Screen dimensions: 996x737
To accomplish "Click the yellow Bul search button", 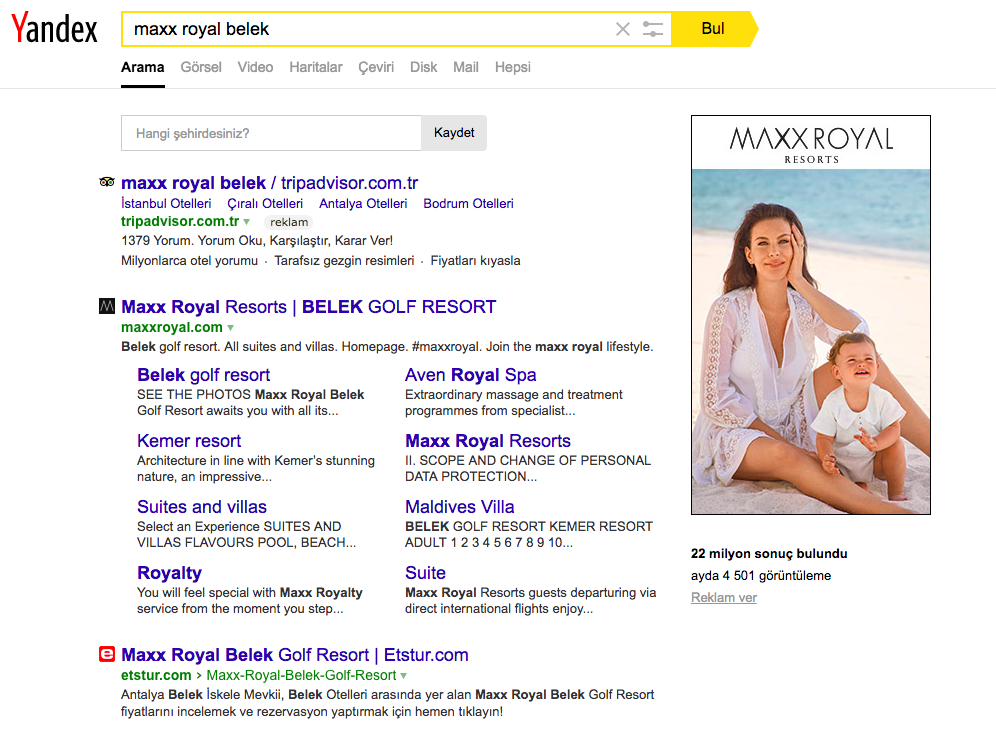I will [x=713, y=29].
